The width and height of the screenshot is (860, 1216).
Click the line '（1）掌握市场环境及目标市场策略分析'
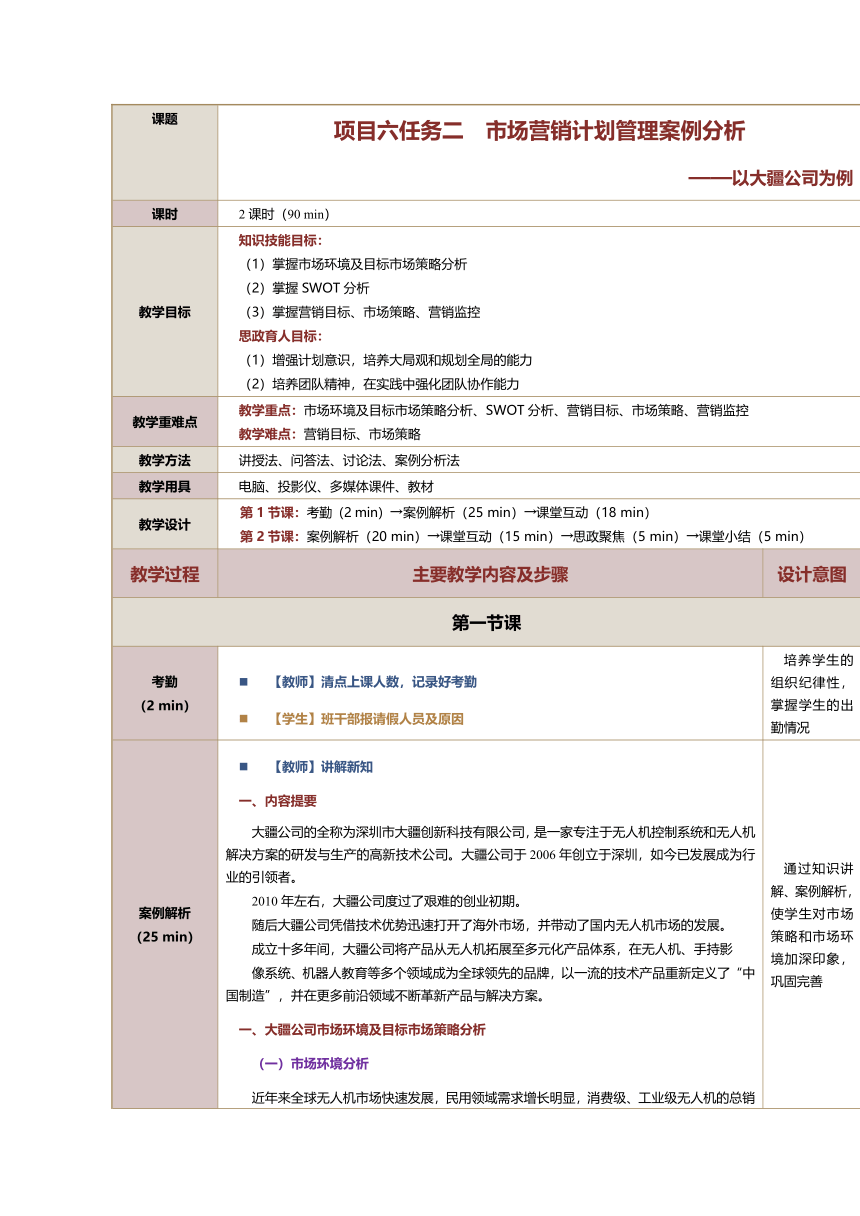[353, 264]
